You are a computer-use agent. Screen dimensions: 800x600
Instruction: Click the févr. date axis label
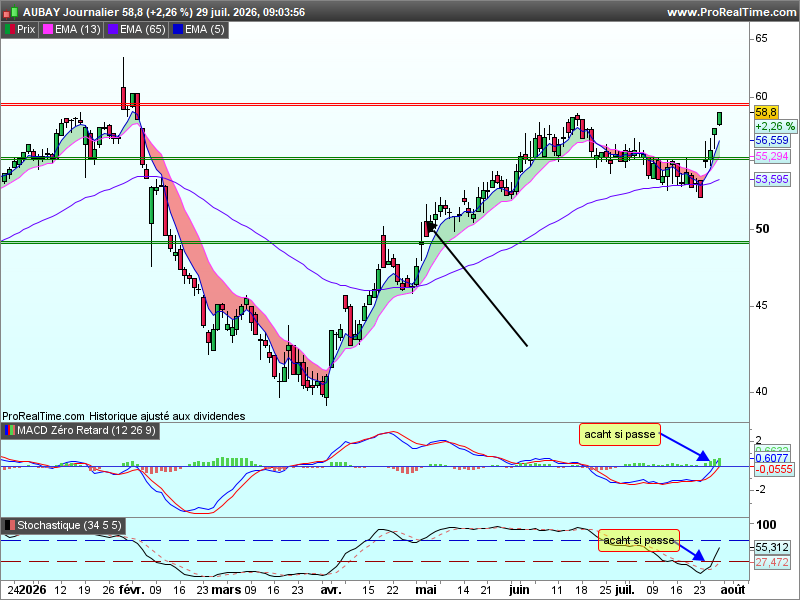coord(132,590)
